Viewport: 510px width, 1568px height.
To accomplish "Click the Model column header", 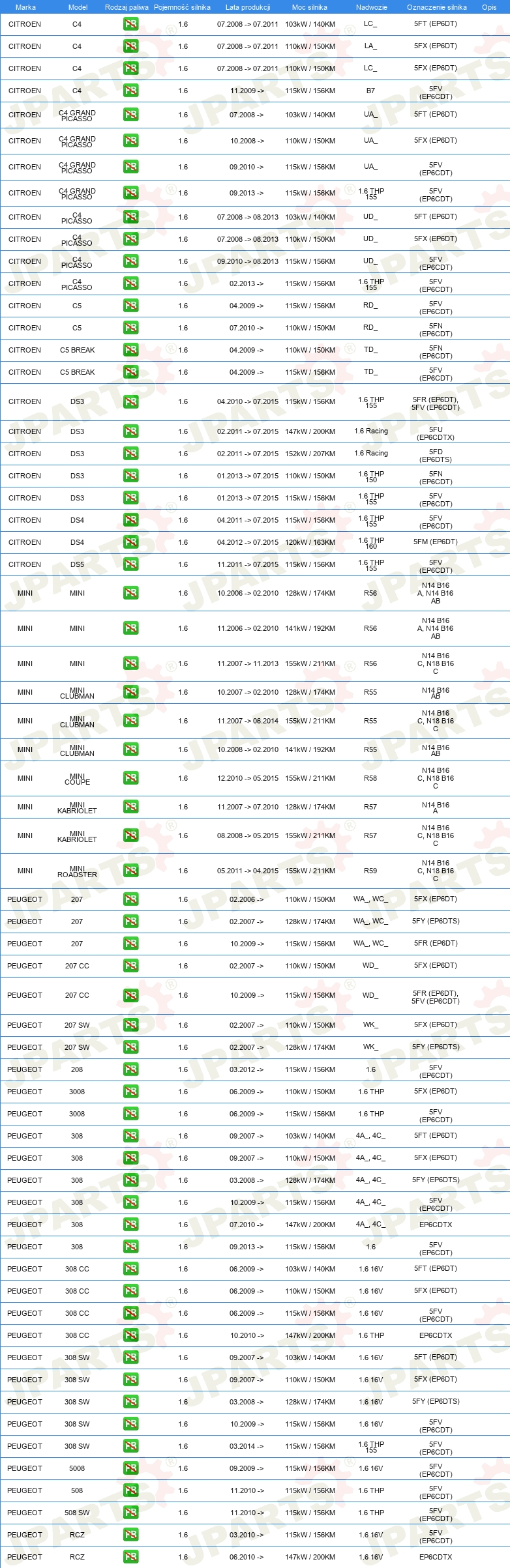I will 78,7.
